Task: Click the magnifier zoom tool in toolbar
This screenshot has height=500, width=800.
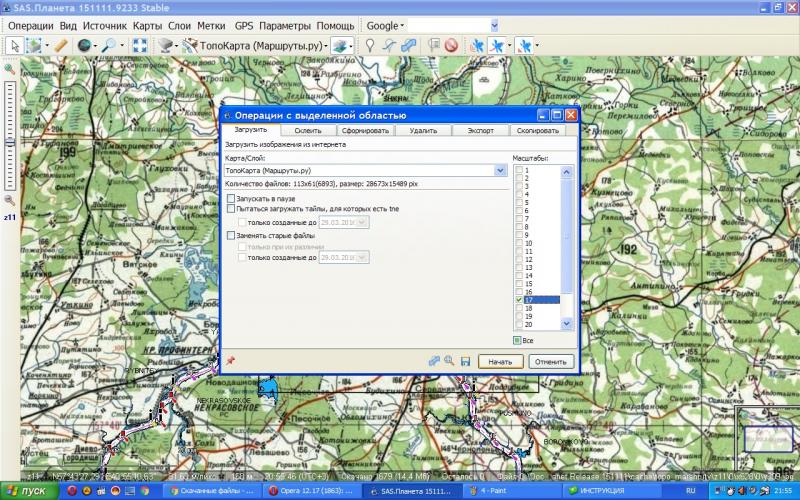Action: [108, 45]
